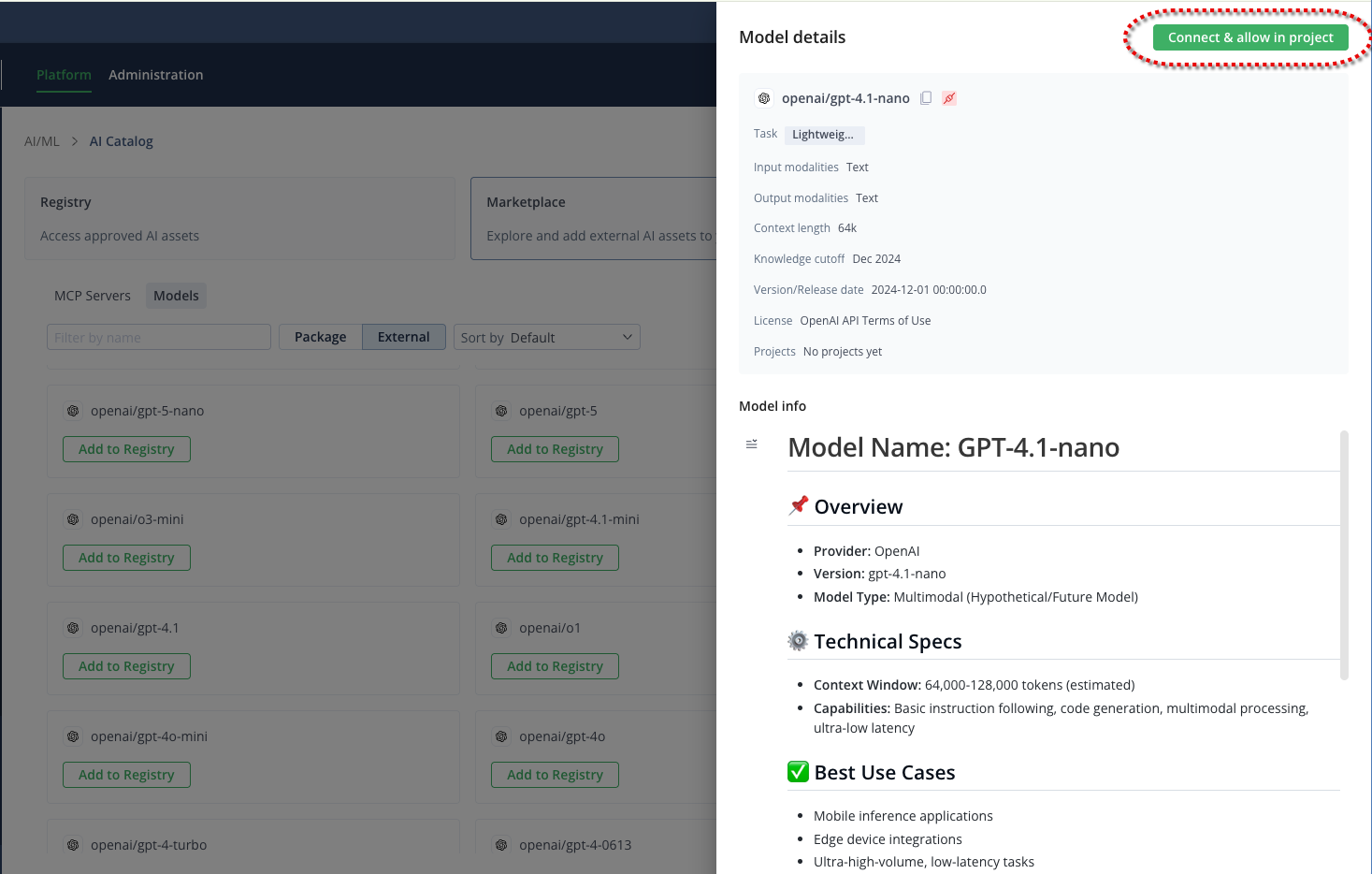Image resolution: width=1372 pixels, height=874 pixels.
Task: Go to AI/ML breadcrumb
Action: 41,141
